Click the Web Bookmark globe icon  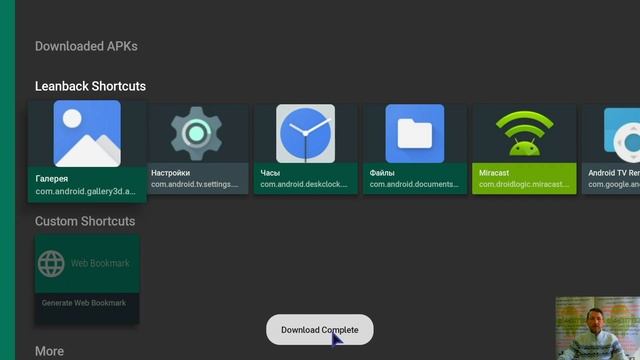coord(51,264)
